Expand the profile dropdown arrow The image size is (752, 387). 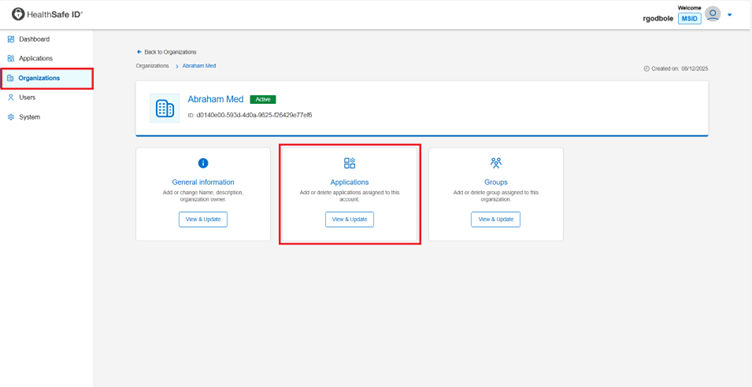[730, 15]
